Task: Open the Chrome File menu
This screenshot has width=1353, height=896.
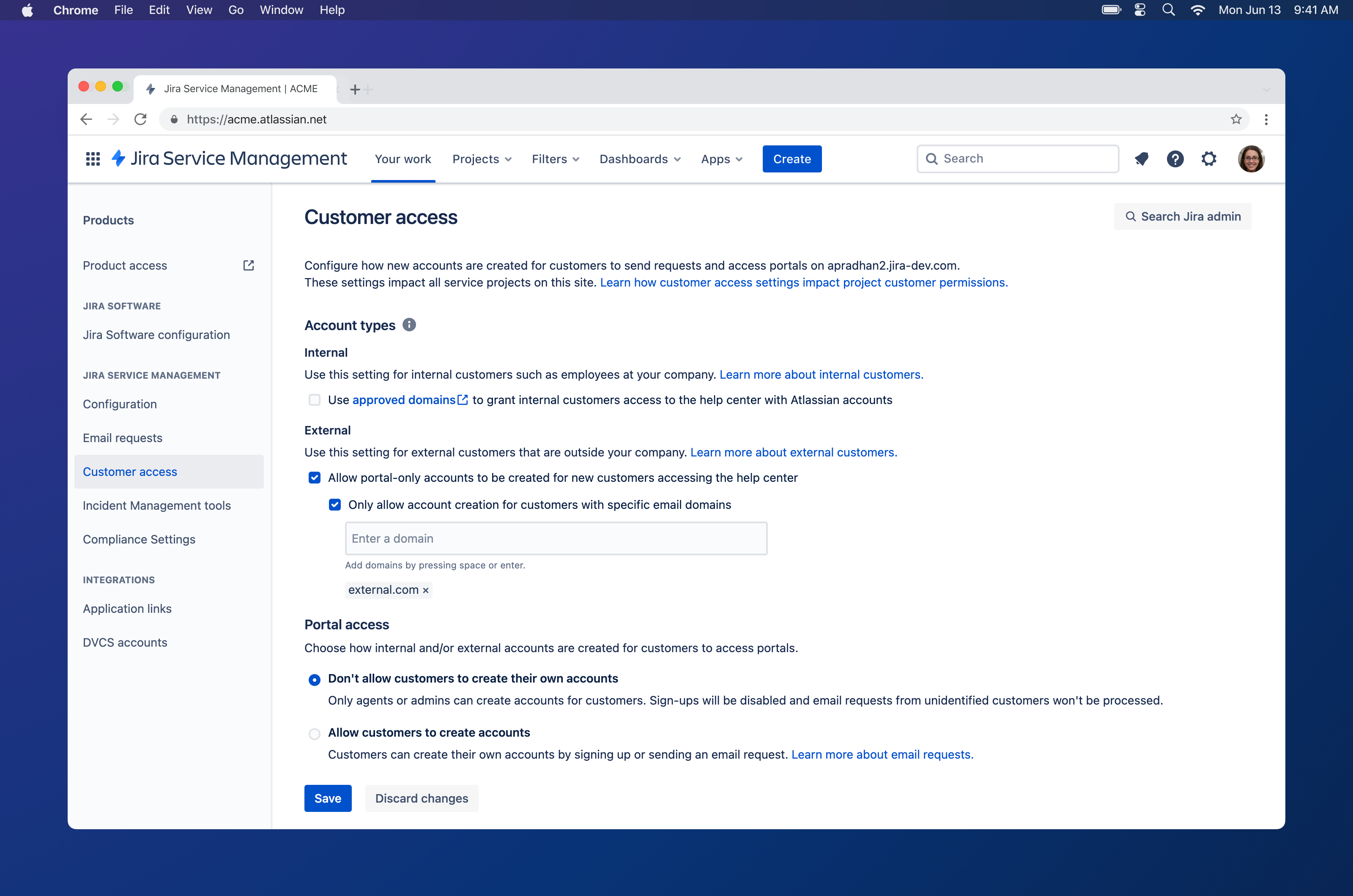Action: 123,10
